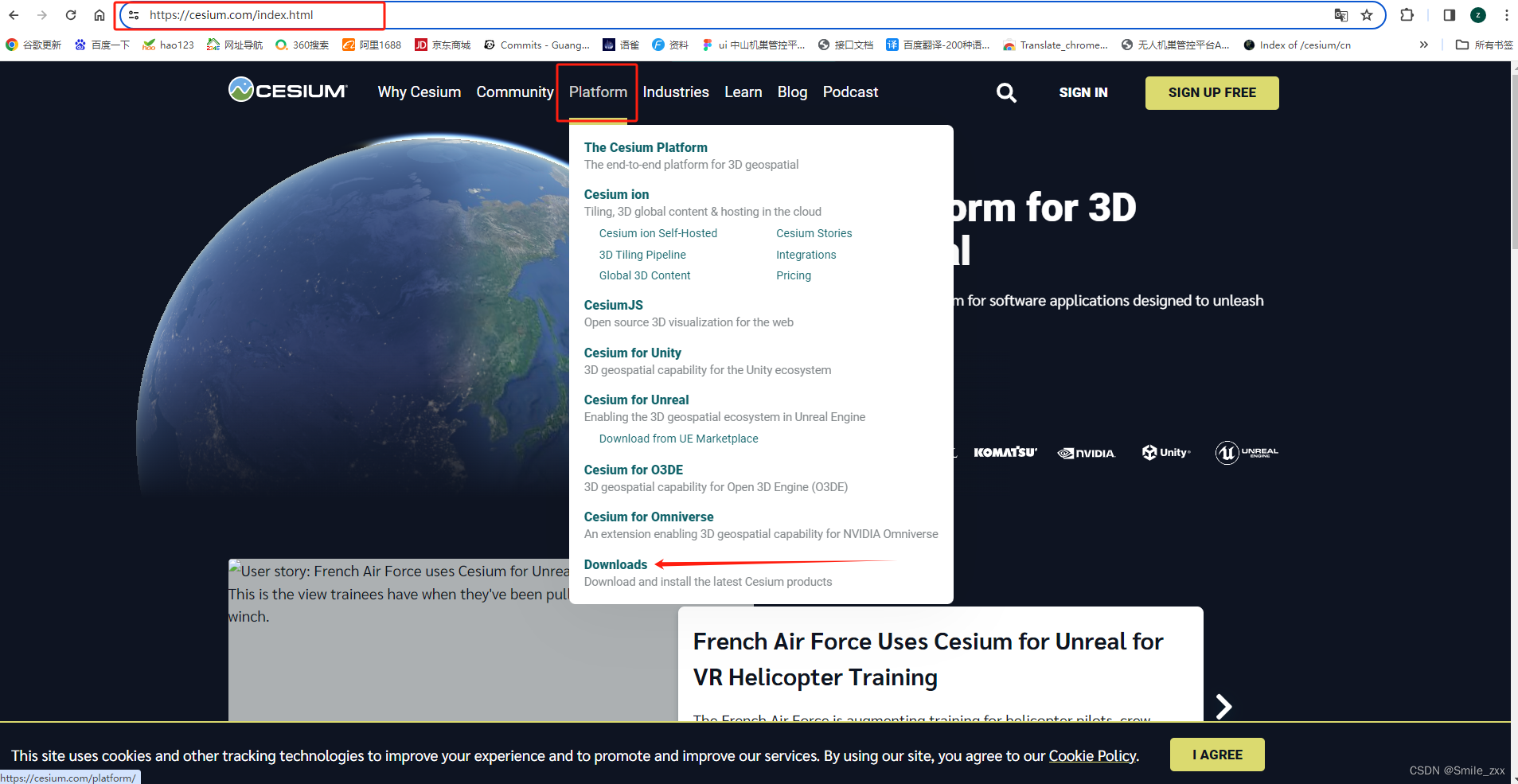Toggle the browser side panel icon
Screen dimensions: 1518x784
(1450, 15)
